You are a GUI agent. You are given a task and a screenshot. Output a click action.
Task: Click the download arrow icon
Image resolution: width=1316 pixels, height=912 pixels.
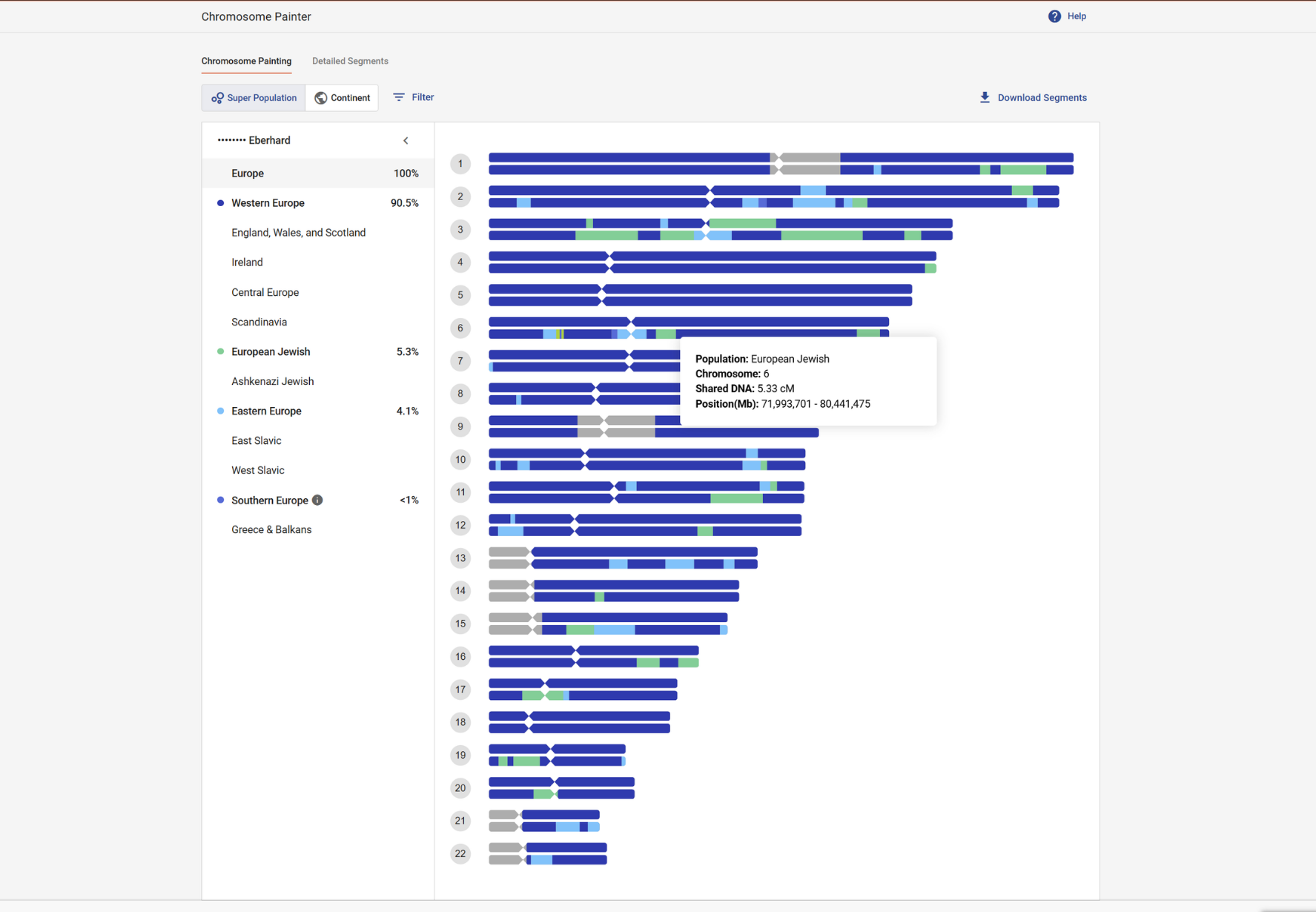point(985,97)
